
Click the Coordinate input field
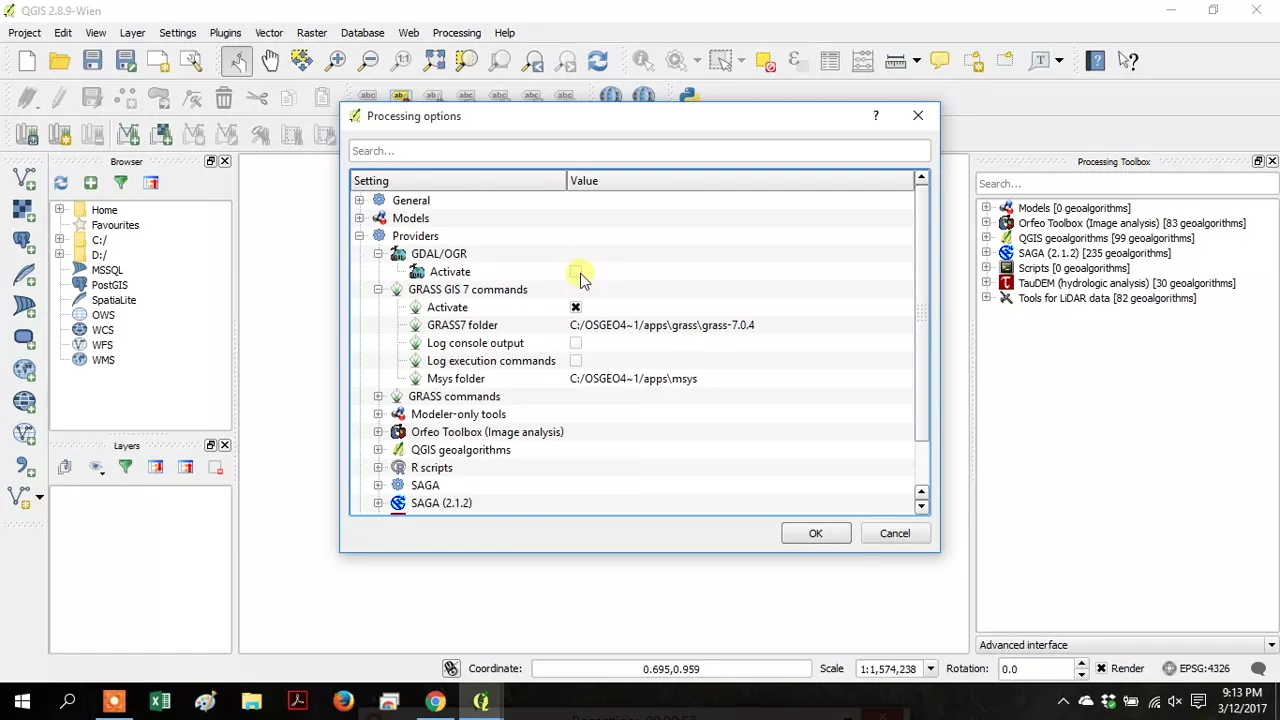point(671,669)
